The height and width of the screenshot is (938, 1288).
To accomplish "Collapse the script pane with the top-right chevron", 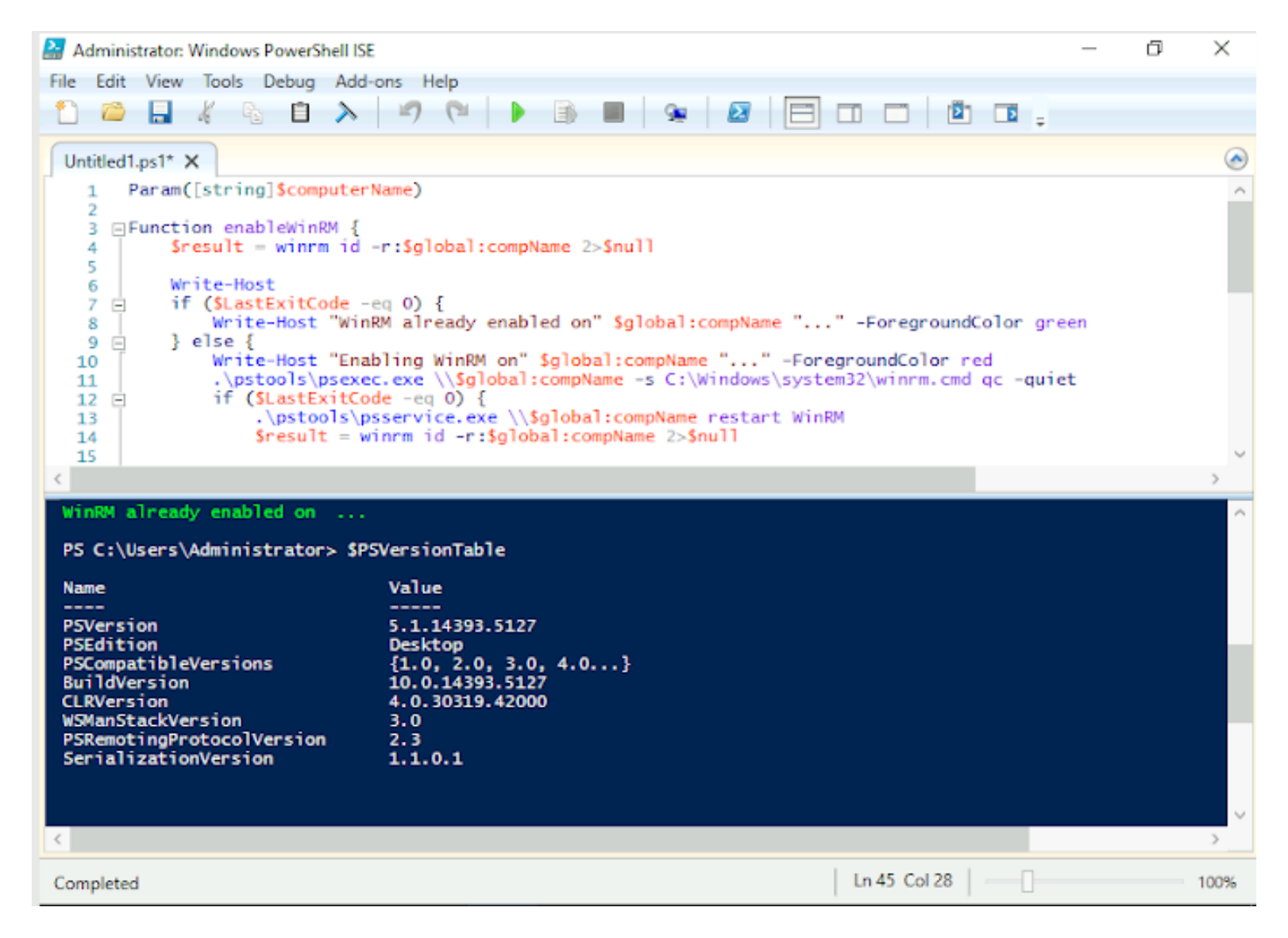I will pyautogui.click(x=1236, y=159).
